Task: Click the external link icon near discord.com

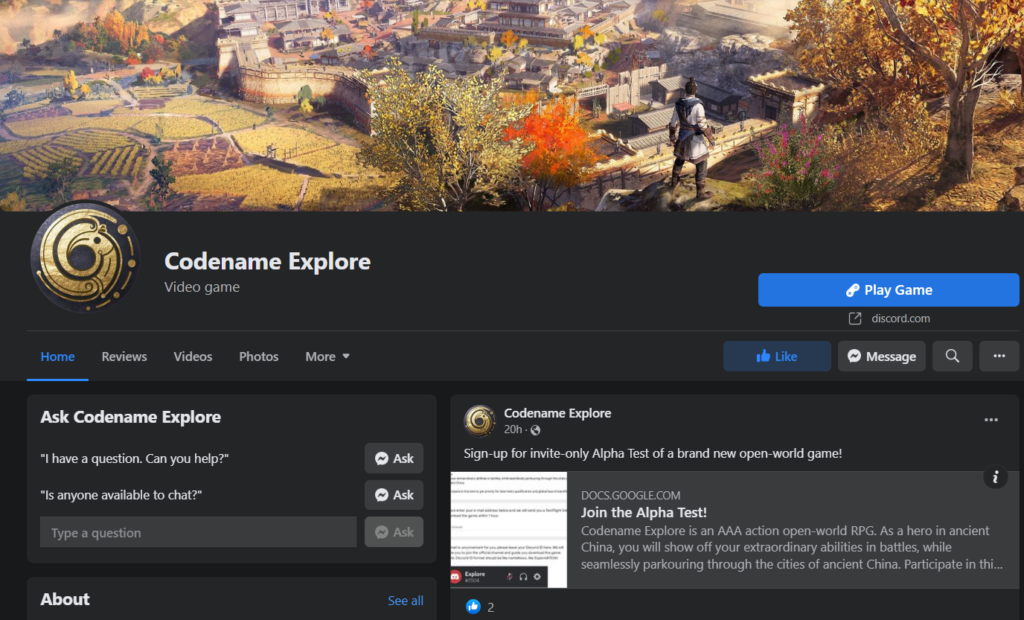Action: click(x=854, y=318)
